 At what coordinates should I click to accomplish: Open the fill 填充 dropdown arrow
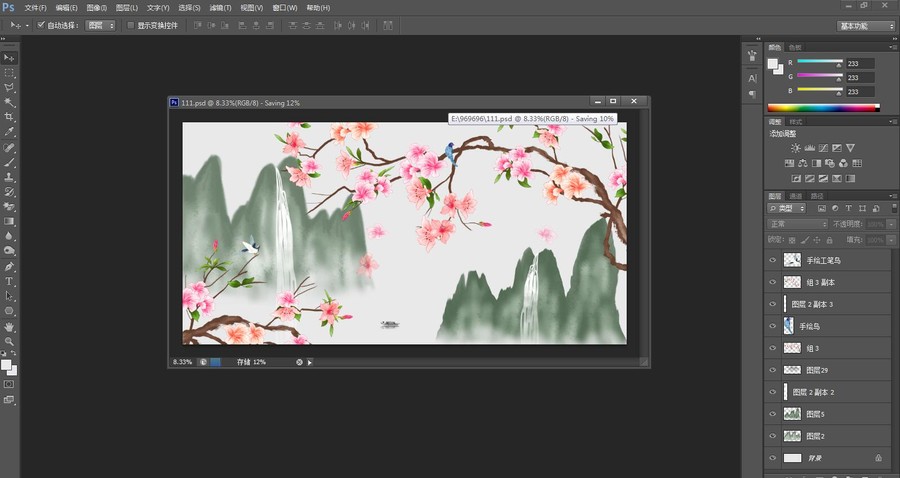pyautogui.click(x=891, y=240)
